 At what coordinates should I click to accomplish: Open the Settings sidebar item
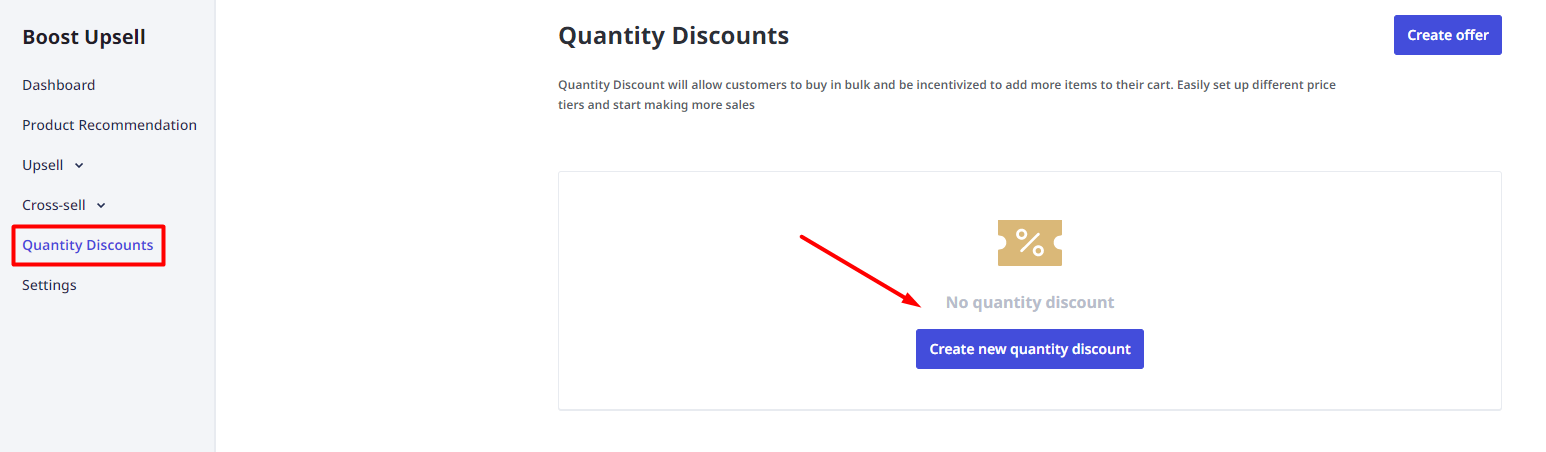click(x=49, y=285)
